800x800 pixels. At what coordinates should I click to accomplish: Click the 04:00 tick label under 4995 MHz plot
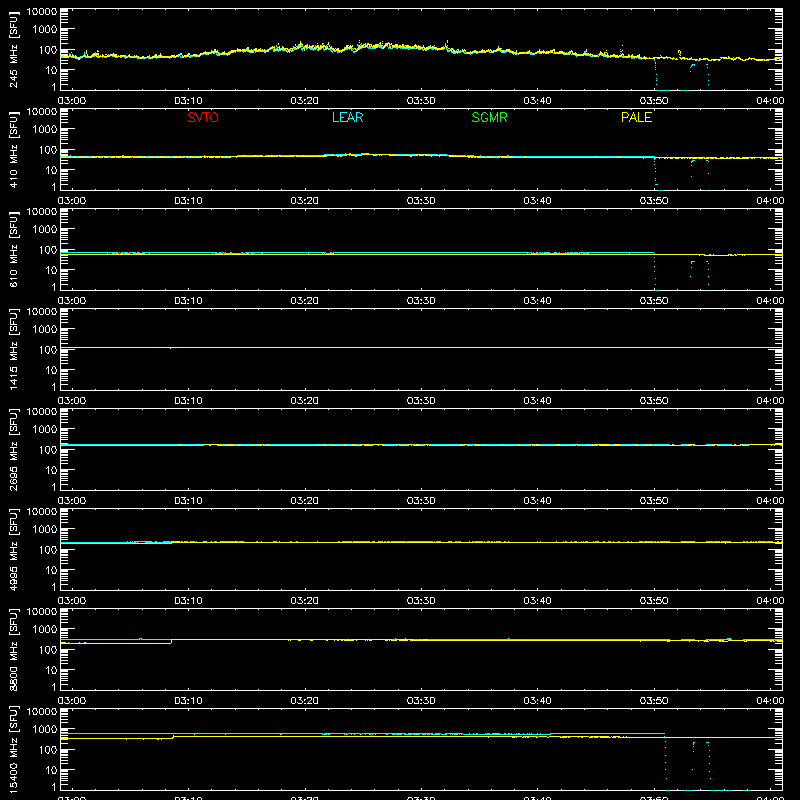point(770,601)
